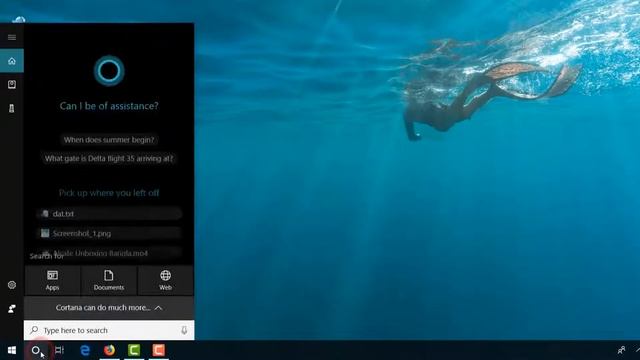Screen dimensions: 640x360
Task: Launch Microsoft Edge from taskbar
Action: click(85, 350)
